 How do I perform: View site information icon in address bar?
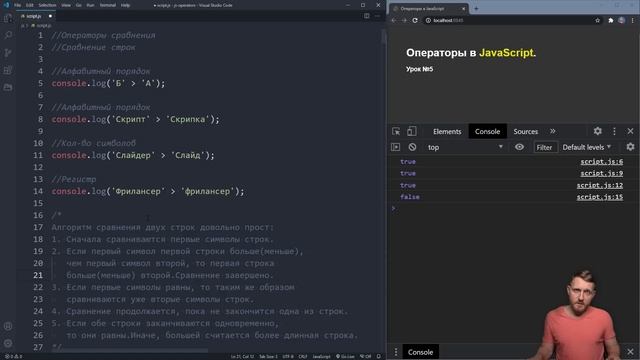tap(428, 20)
